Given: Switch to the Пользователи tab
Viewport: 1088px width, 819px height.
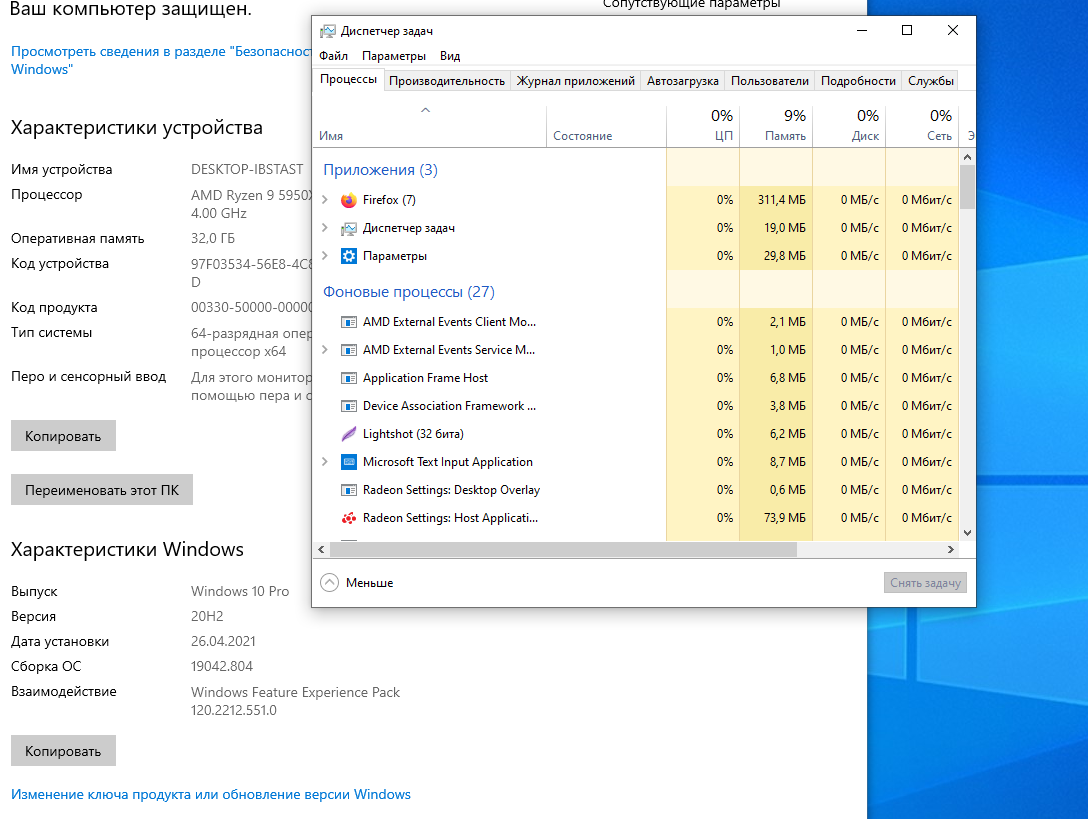Looking at the screenshot, I should click(x=770, y=81).
